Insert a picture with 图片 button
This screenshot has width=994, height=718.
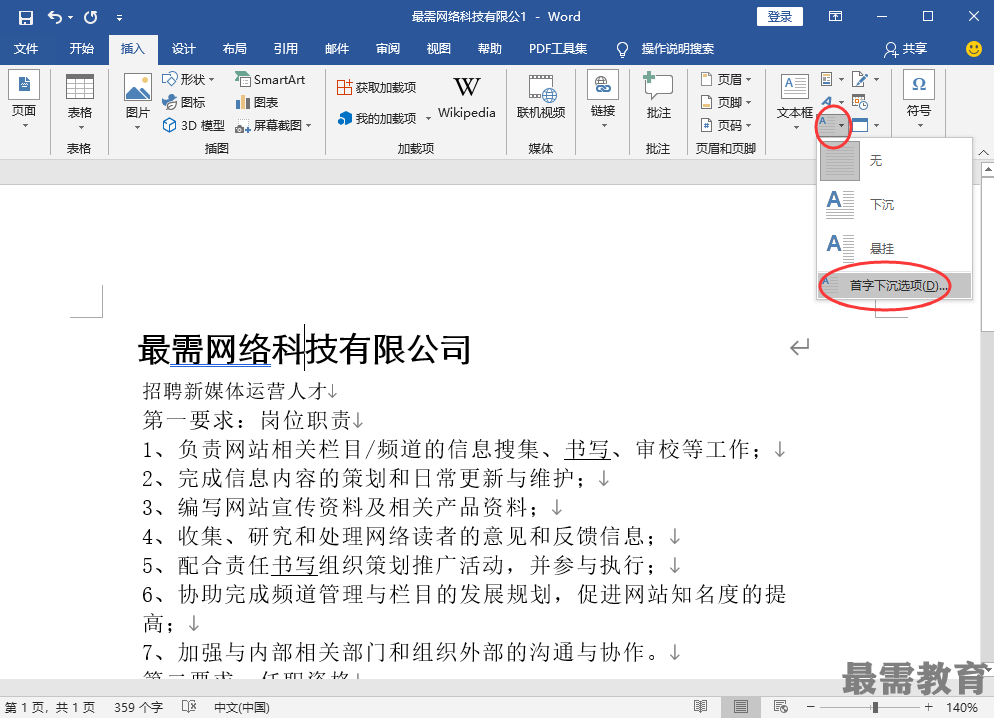click(138, 101)
